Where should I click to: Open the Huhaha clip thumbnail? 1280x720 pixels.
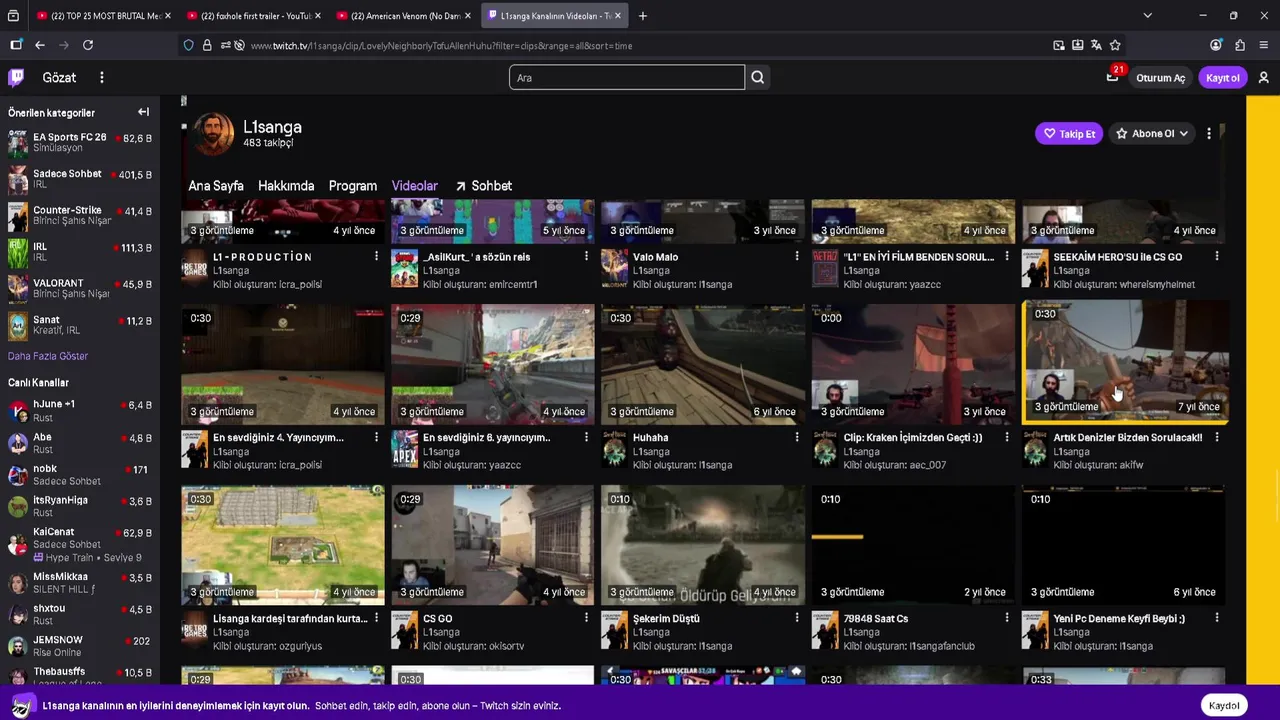pyautogui.click(x=702, y=364)
